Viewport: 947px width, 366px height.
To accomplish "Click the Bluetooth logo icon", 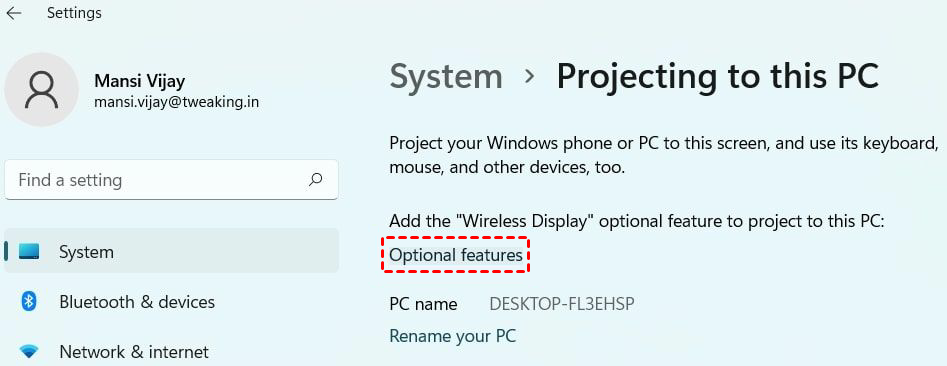I will tap(29, 301).
